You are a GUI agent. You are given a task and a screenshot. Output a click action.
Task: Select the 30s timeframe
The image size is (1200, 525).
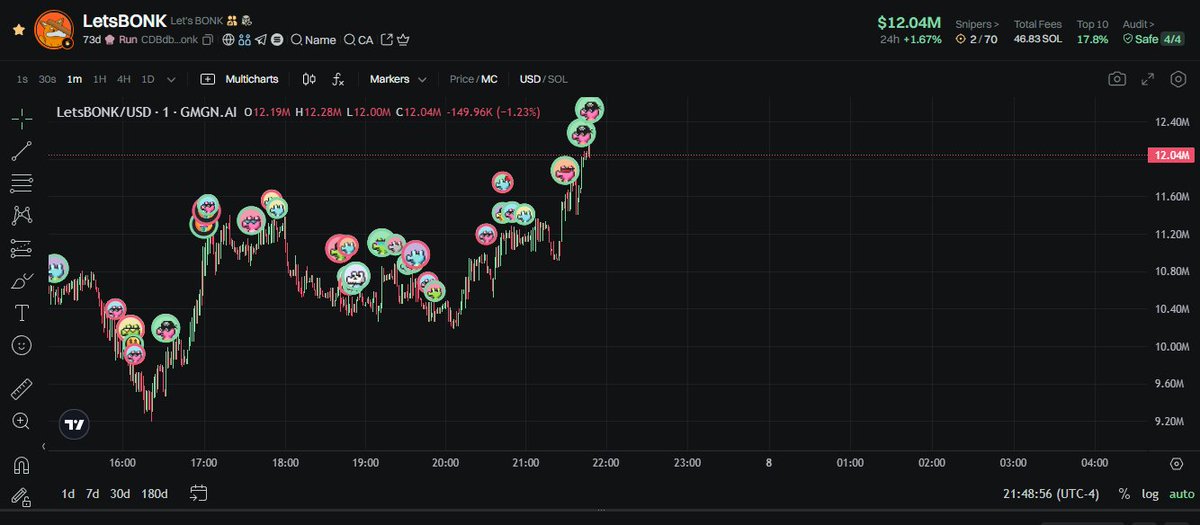point(47,79)
